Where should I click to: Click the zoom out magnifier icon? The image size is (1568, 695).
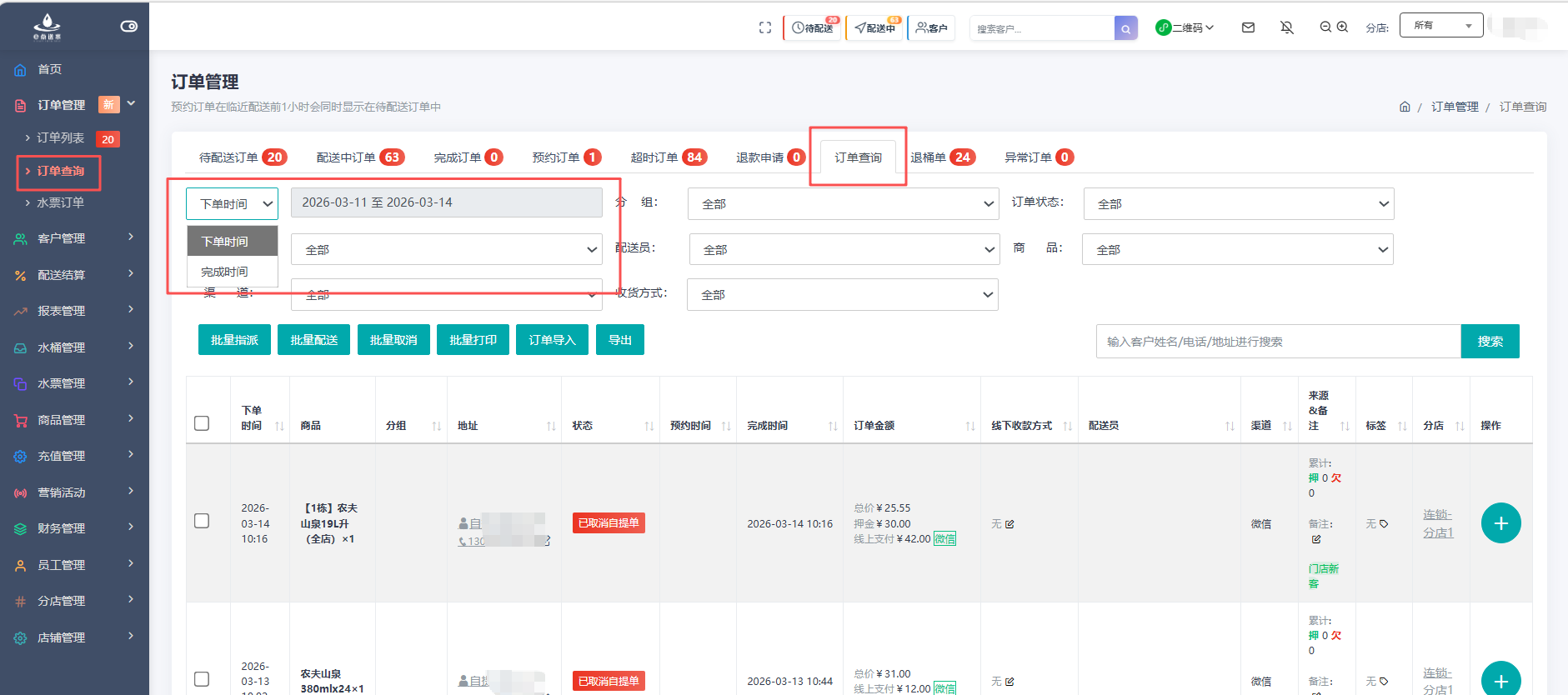[x=1325, y=27]
